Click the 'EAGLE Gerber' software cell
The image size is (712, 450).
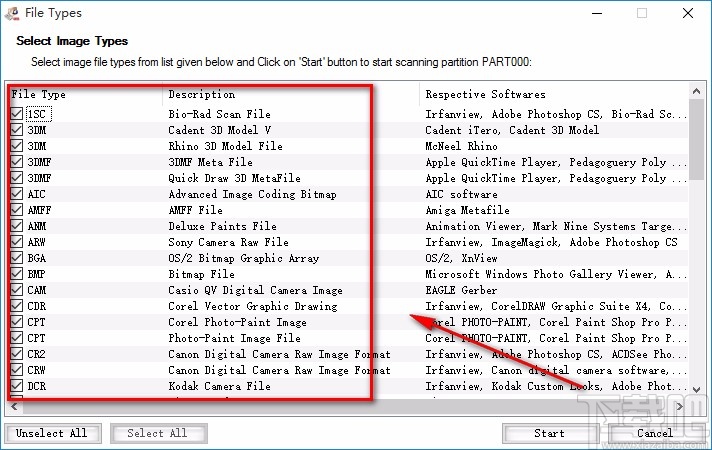(461, 290)
